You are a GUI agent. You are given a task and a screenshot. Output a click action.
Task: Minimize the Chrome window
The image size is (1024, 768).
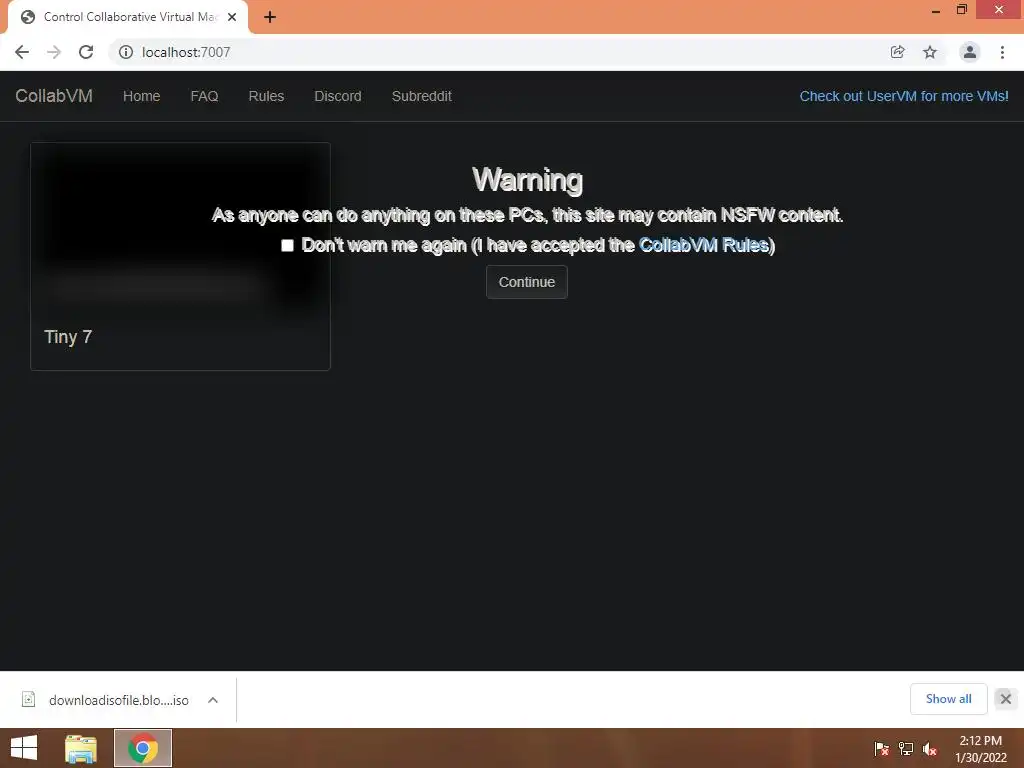[x=935, y=10]
